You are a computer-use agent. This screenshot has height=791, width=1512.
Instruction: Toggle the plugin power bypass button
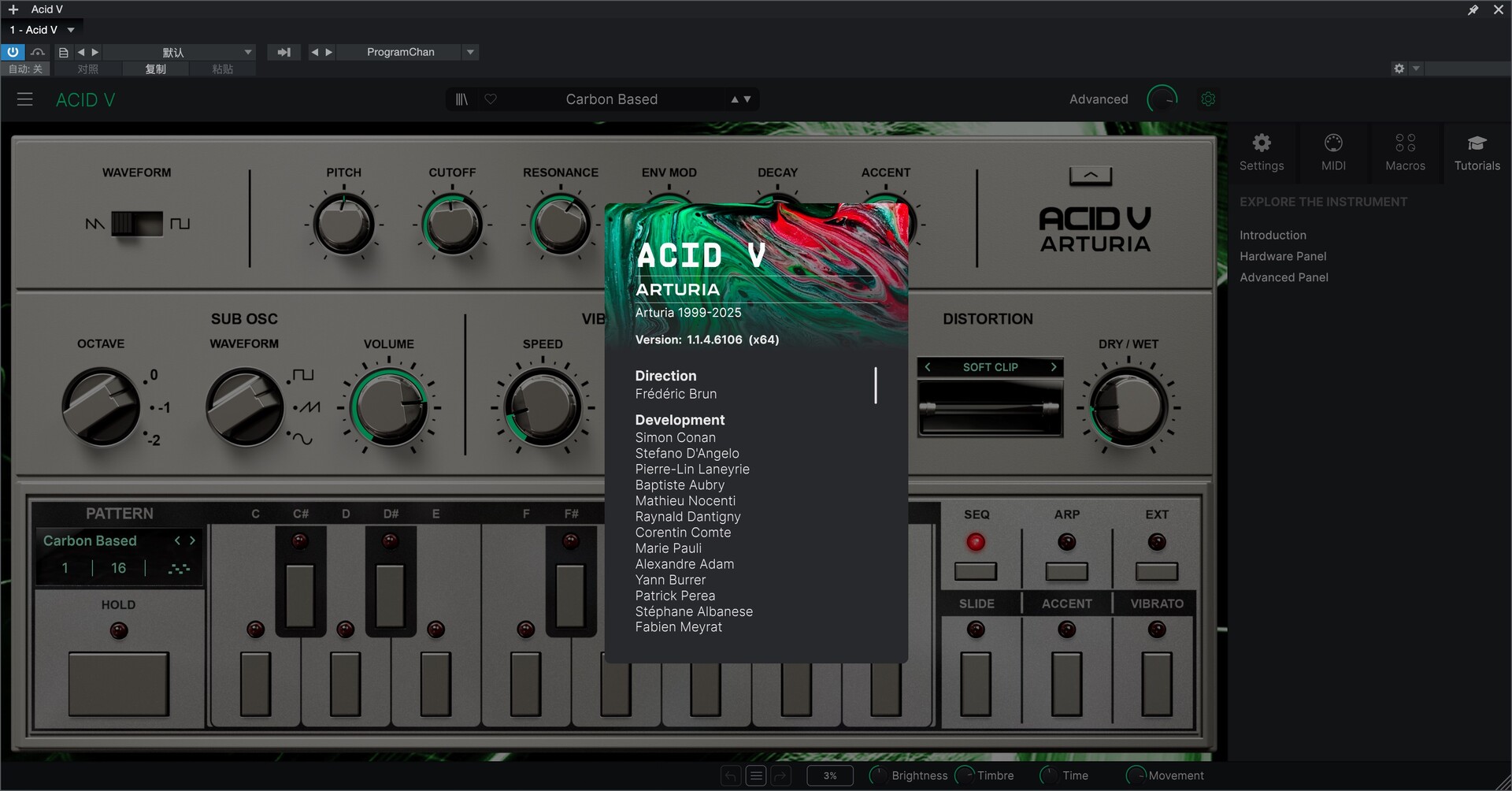tap(13, 52)
